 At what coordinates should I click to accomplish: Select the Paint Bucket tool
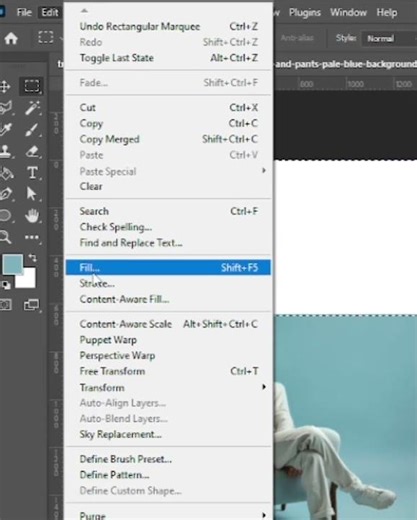click(6, 173)
